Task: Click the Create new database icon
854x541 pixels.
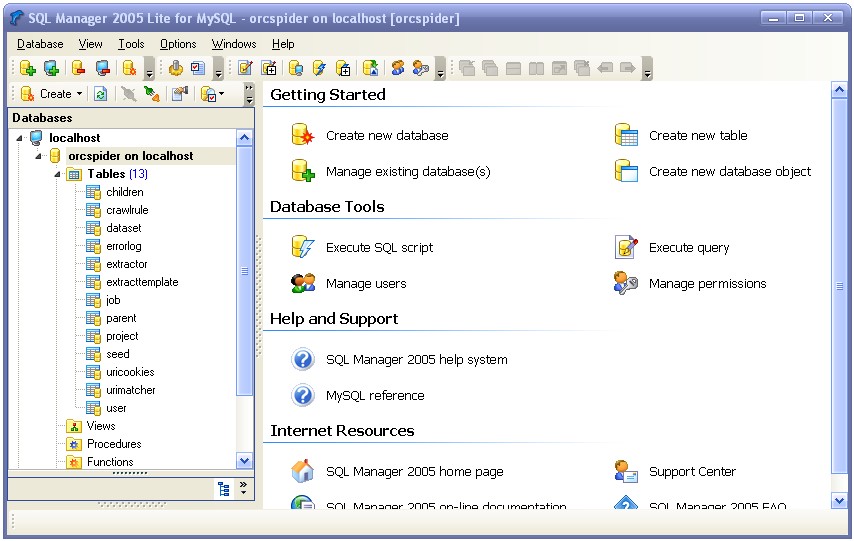Action: [x=302, y=135]
